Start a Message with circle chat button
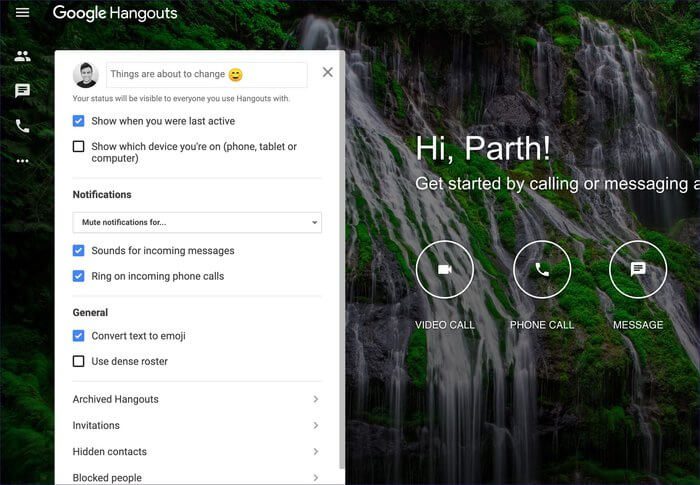This screenshot has height=485, width=700. pyautogui.click(x=638, y=269)
